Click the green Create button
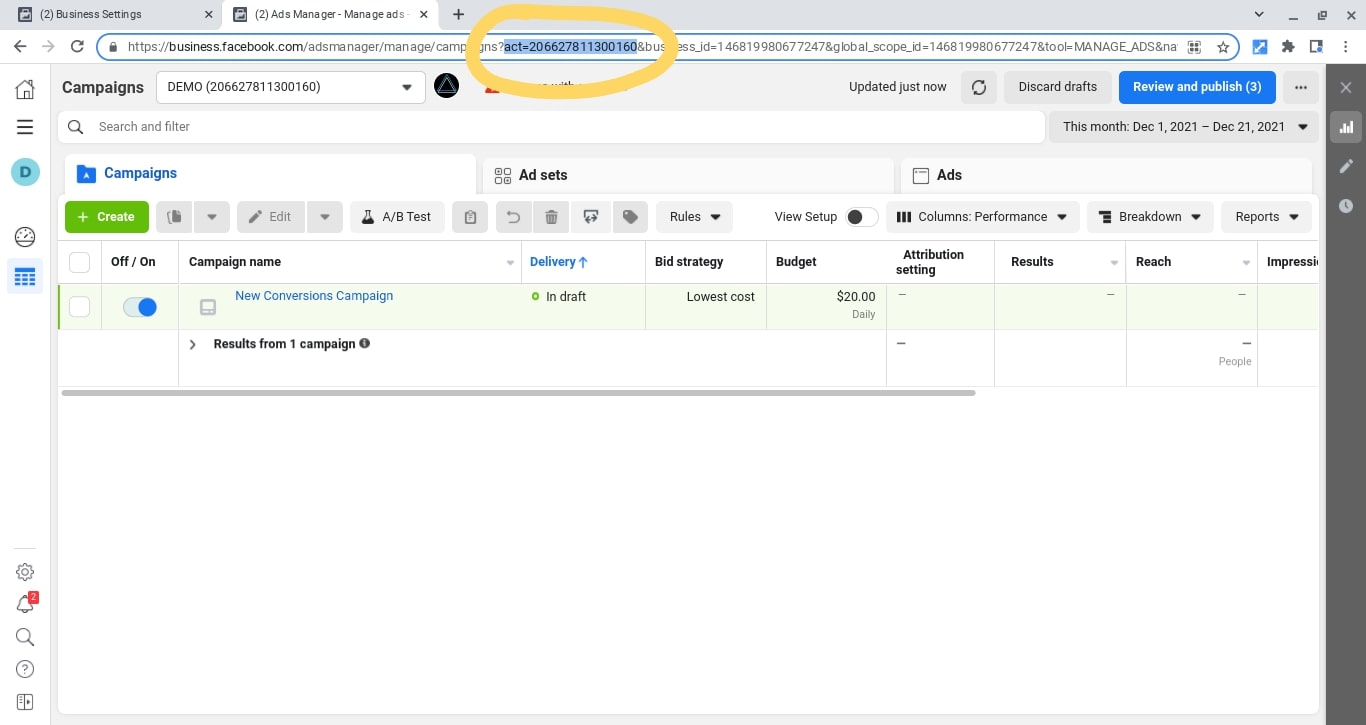Viewport: 1366px width, 725px height. [x=107, y=217]
